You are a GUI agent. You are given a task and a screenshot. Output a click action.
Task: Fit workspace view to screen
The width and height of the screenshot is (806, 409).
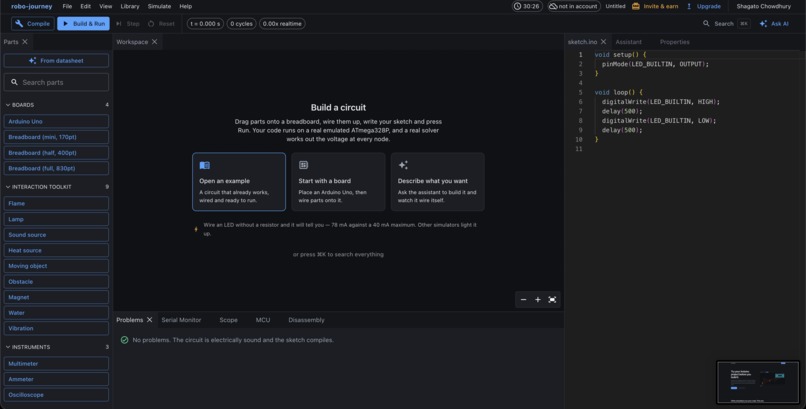pyautogui.click(x=552, y=300)
